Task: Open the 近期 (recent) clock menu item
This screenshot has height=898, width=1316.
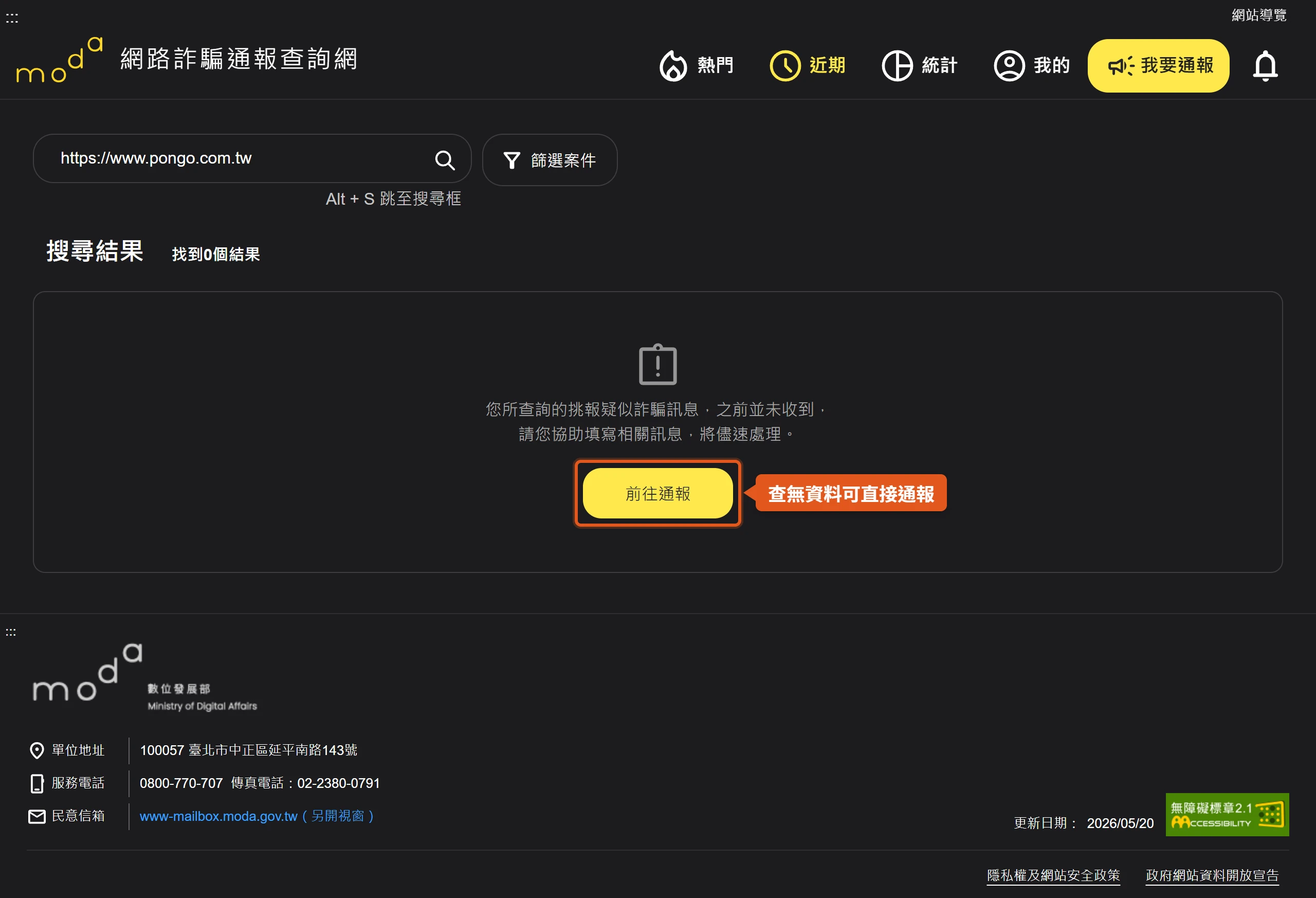Action: pyautogui.click(x=808, y=66)
